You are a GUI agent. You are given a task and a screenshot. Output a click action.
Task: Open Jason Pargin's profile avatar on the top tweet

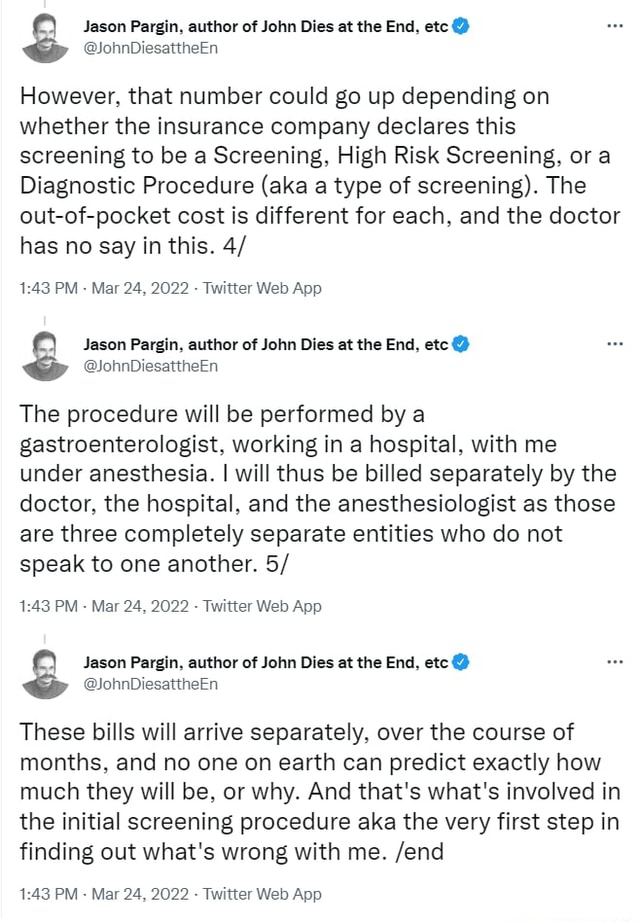coord(44,36)
